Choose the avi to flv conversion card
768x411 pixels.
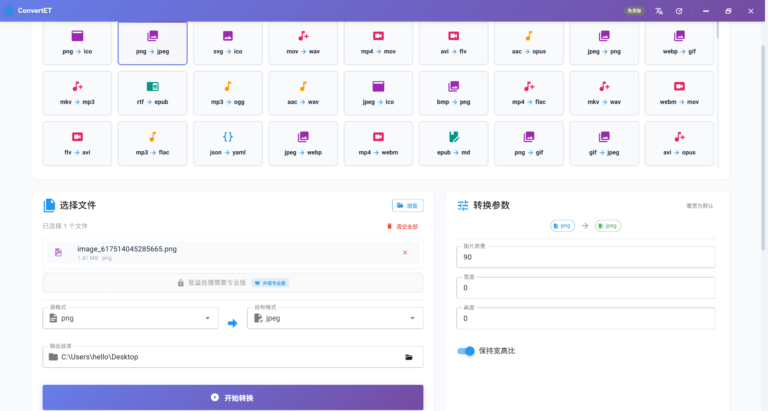tap(454, 43)
